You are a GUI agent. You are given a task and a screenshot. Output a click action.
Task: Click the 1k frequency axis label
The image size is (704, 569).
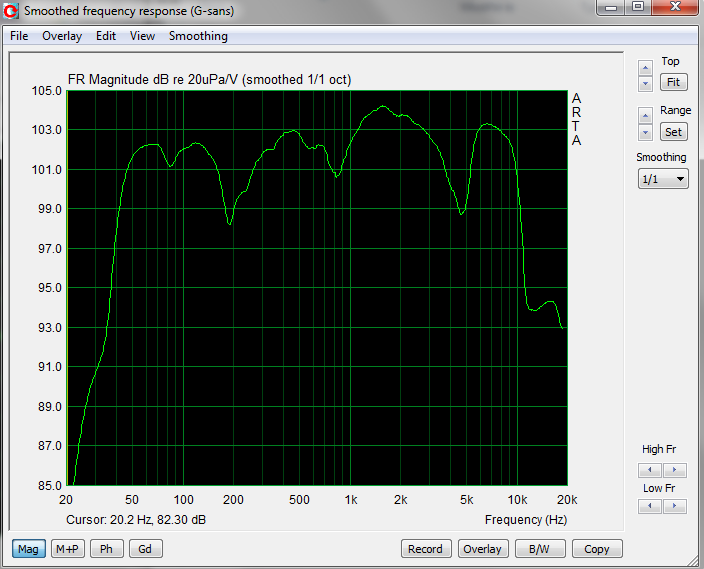tap(351, 500)
